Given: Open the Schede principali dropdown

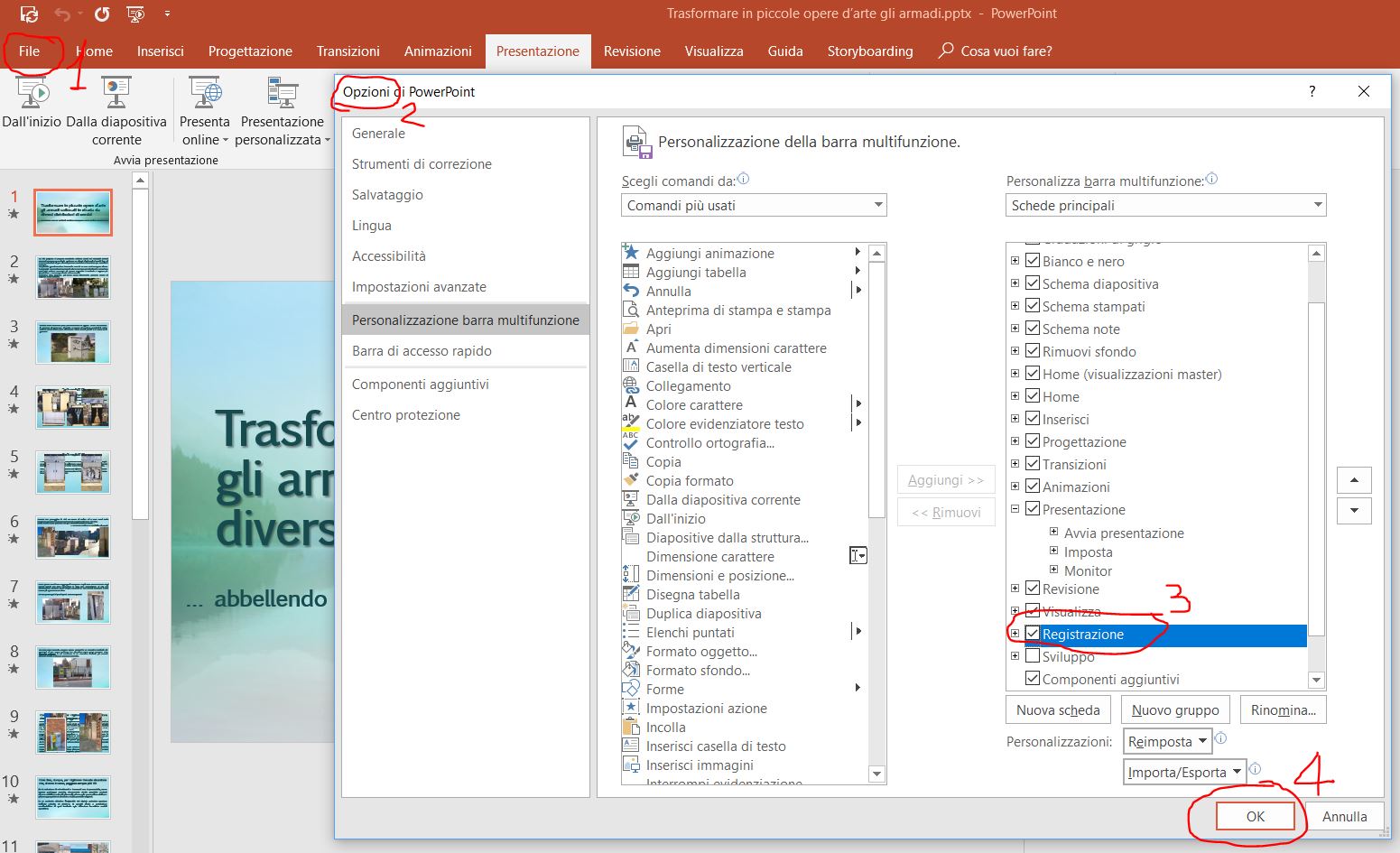Looking at the screenshot, I should 1165,206.
